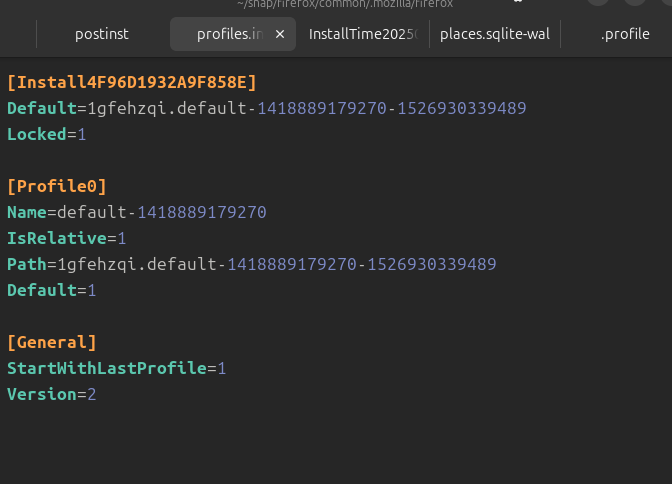
Task: Click the IsRelative=1 line
Action: [x=66, y=238]
